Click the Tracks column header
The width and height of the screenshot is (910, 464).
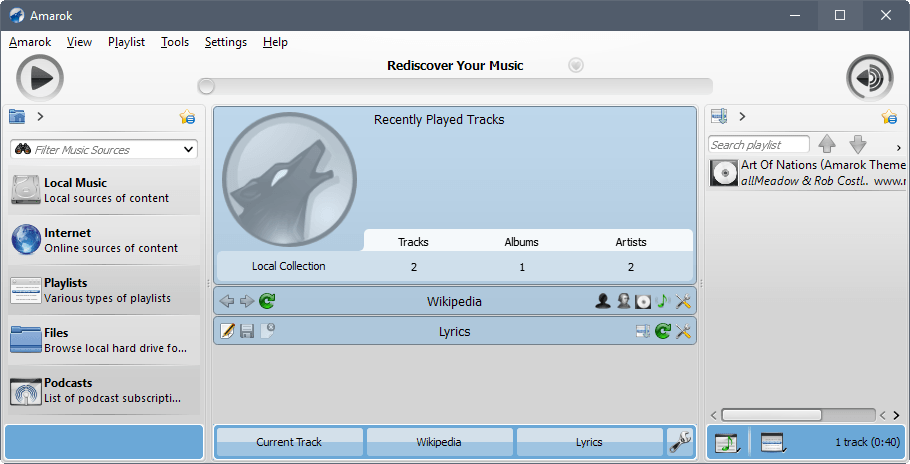click(x=413, y=242)
